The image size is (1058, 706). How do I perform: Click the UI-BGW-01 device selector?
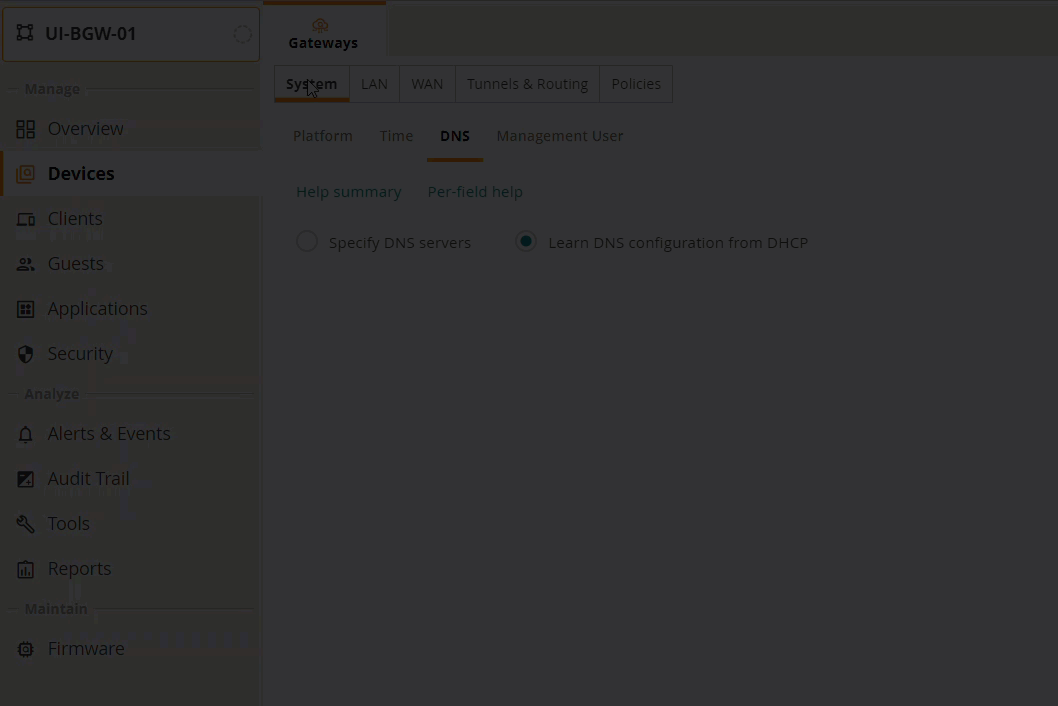[131, 33]
